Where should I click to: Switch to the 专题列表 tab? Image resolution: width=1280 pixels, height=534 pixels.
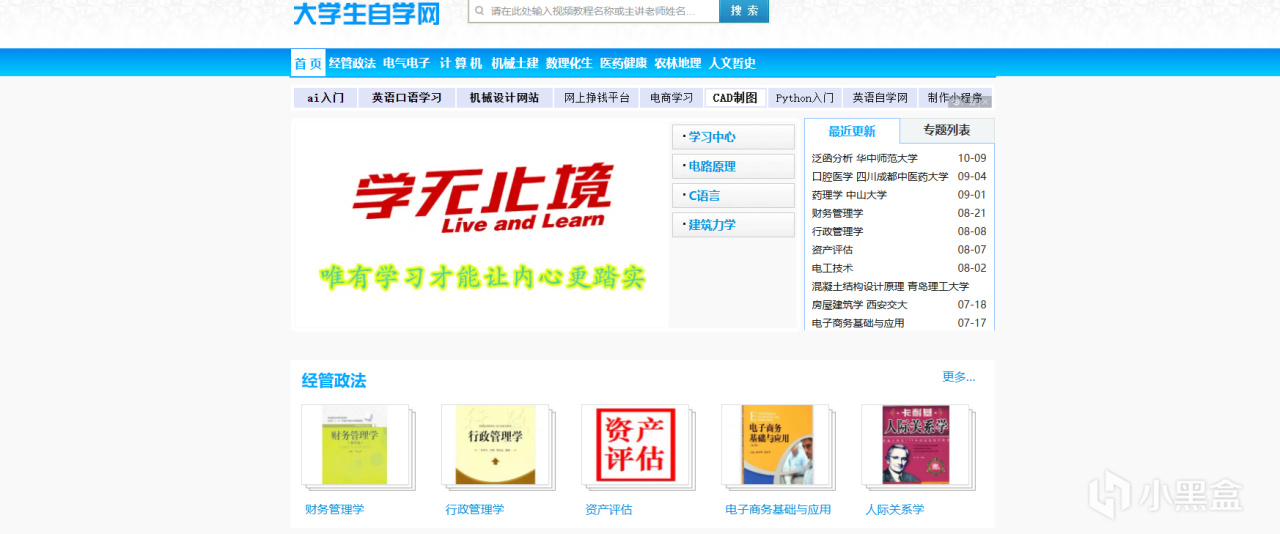947,130
